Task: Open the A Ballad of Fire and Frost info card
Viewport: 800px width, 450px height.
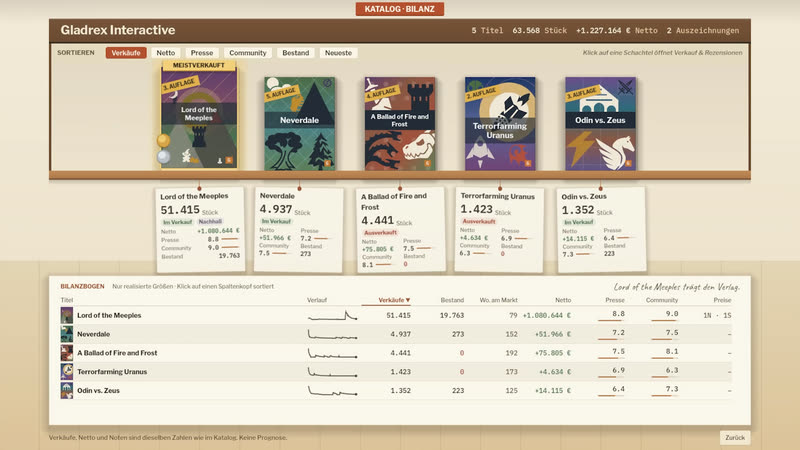Action: [400, 230]
